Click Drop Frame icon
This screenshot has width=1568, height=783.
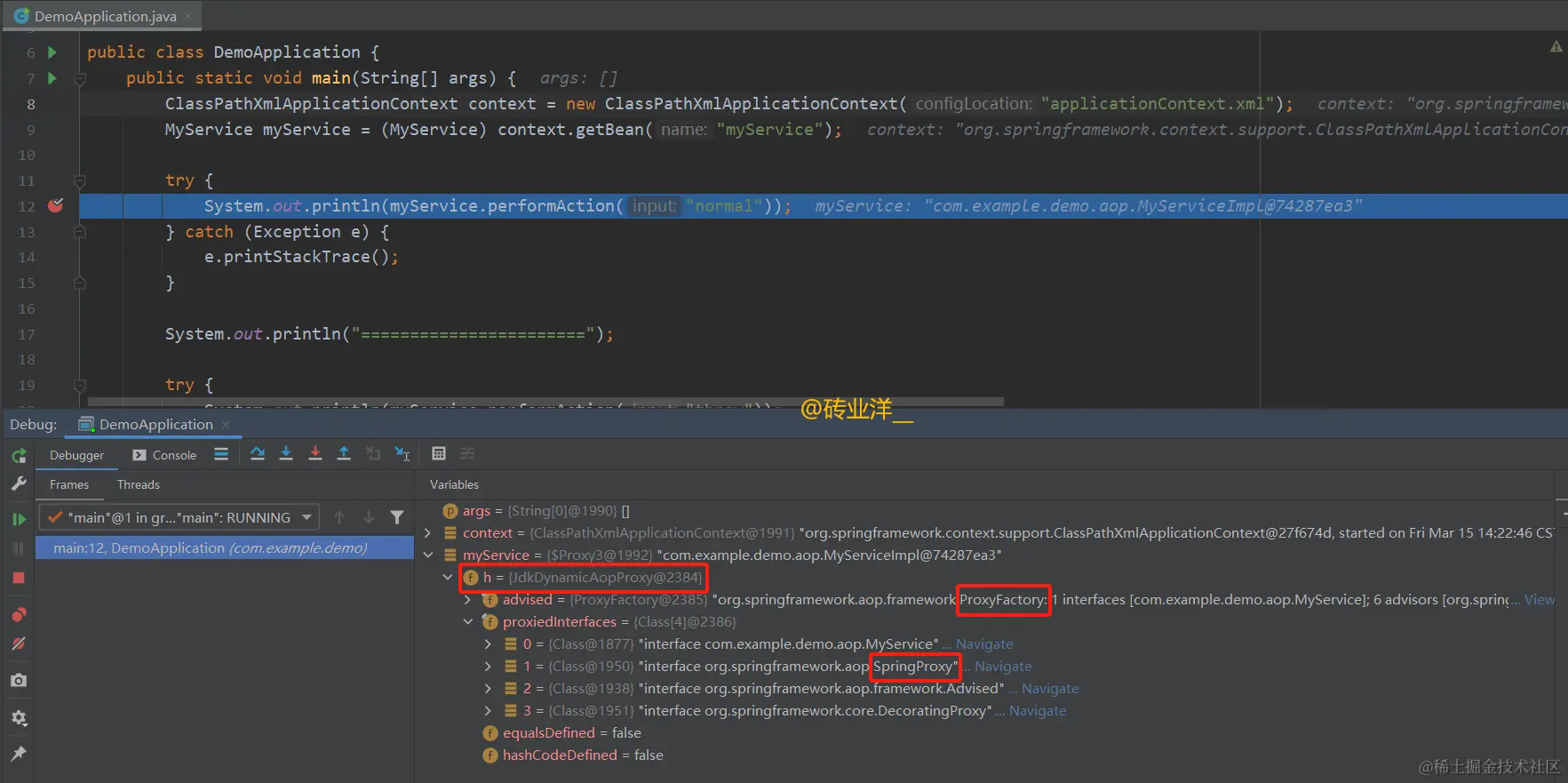373,454
